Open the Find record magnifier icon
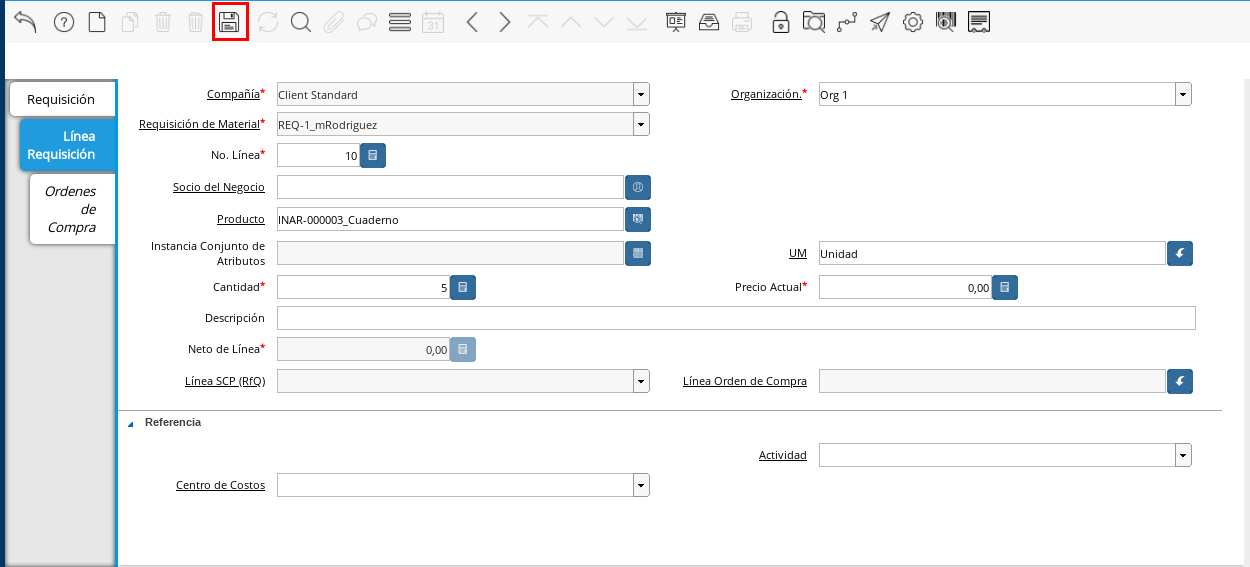The image size is (1250, 567). [300, 22]
